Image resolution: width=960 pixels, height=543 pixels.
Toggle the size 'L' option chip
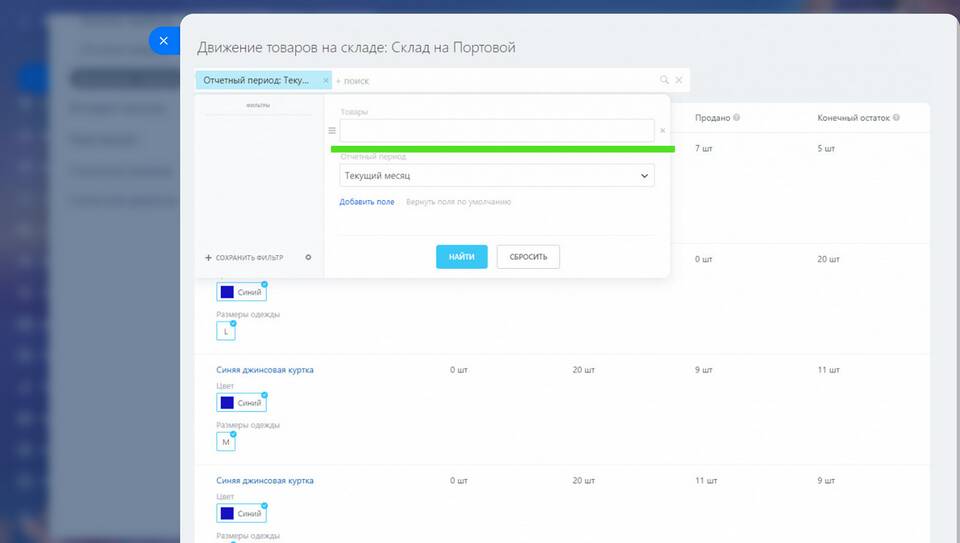coord(226,331)
